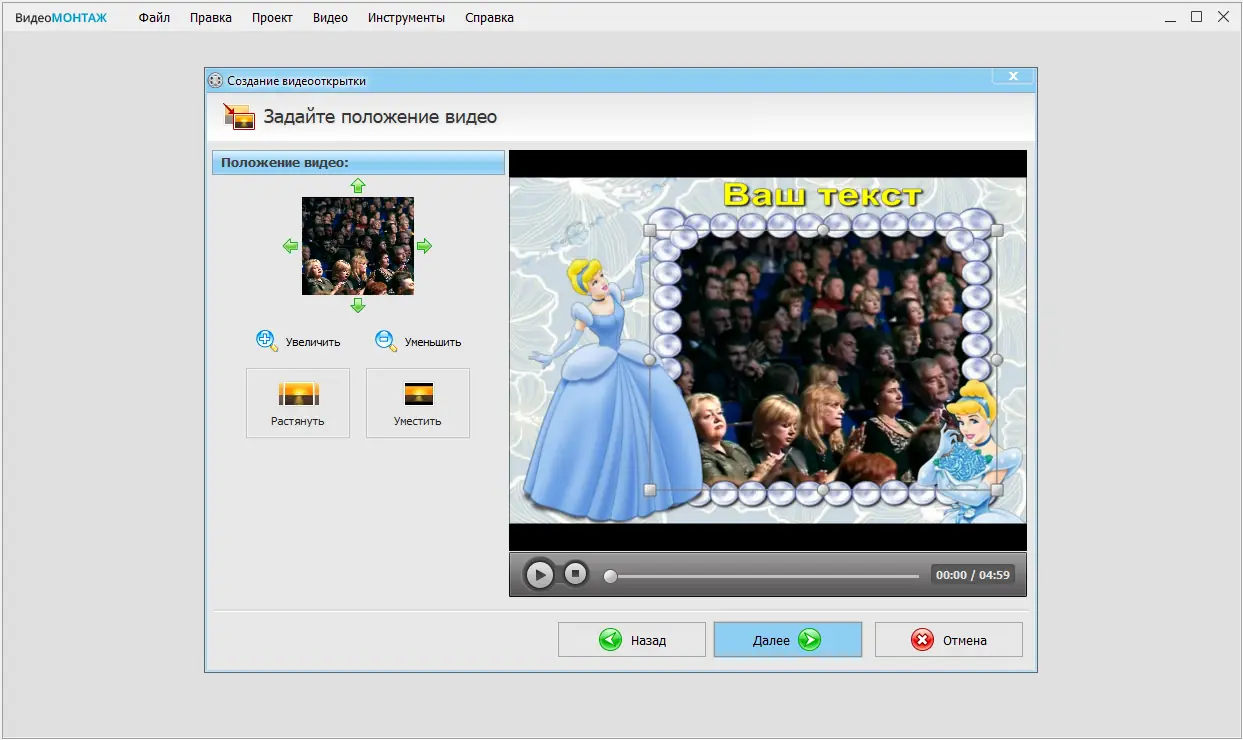Screen dimensions: 1243x740
Task: Move video left with green left arrow
Action: (x=290, y=246)
